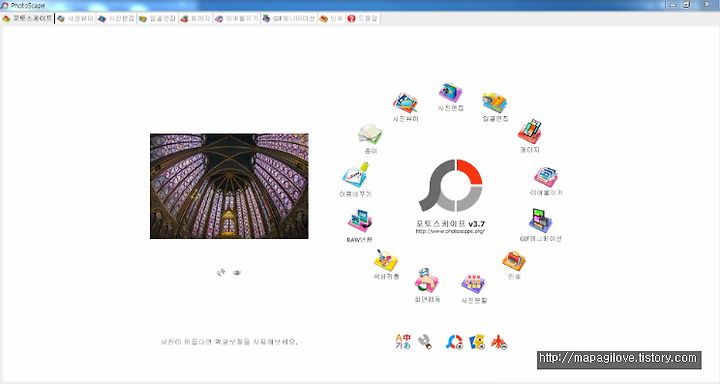Screen dimensions: 720x384
Task: Select the 페이지 icon in the circular menu
Action: pyautogui.click(x=529, y=132)
